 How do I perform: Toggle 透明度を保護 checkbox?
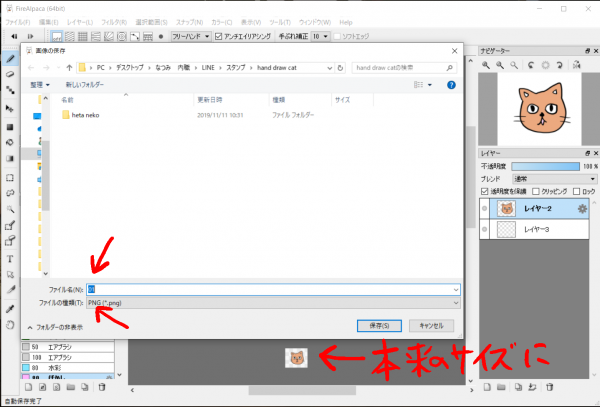point(485,190)
